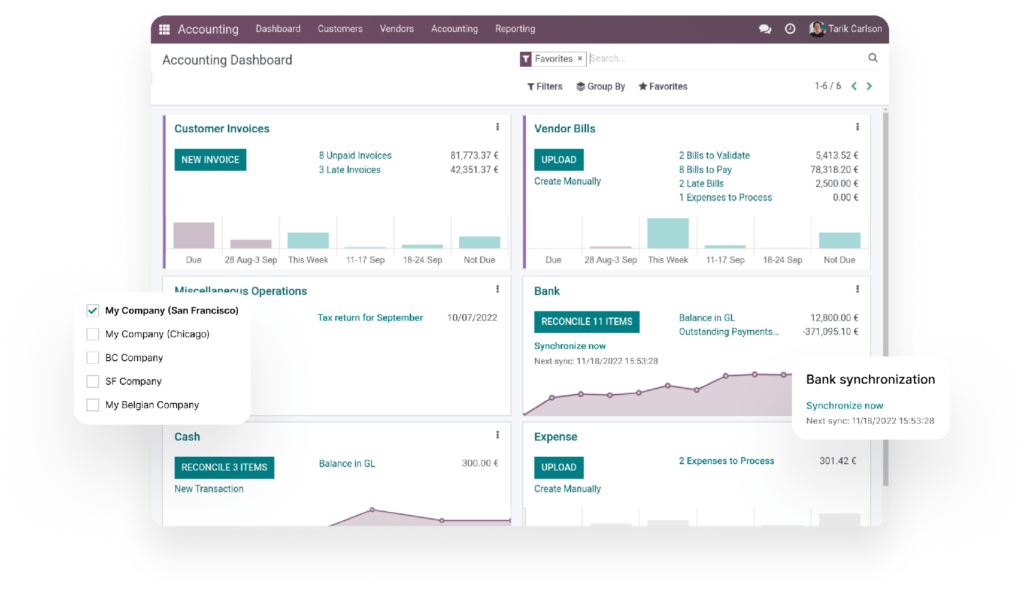The image size is (1024, 589).
Task: Open Tax return for September link
Action: [x=370, y=318]
